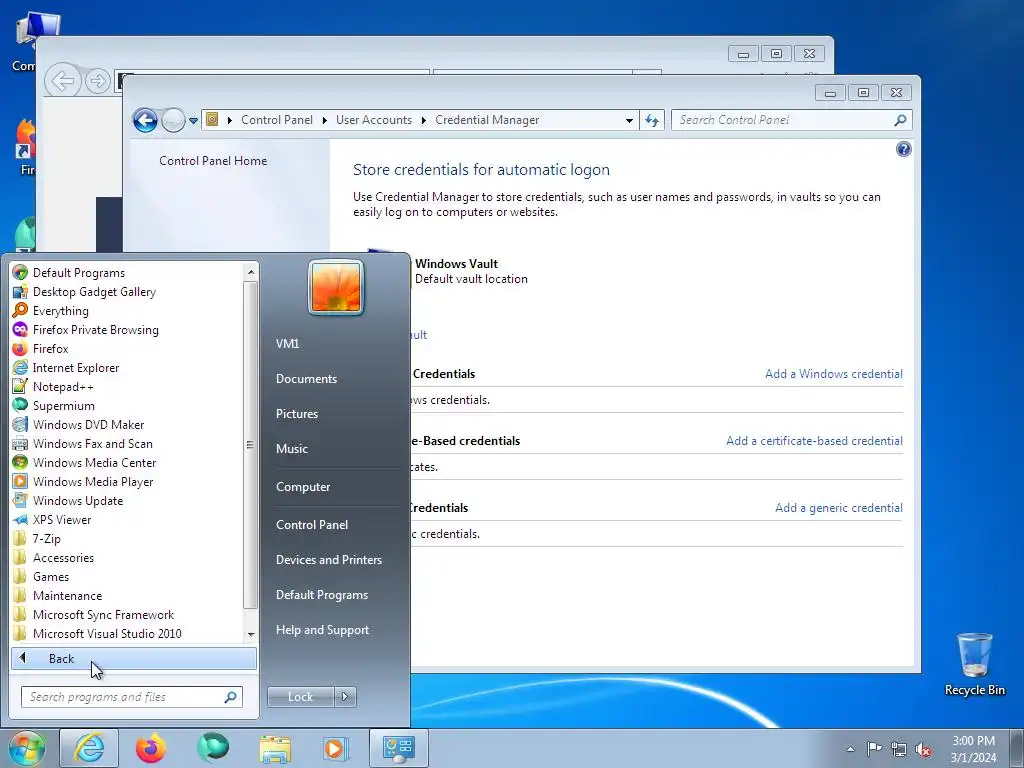Open Documents from the Start menu
This screenshot has height=768, width=1024.
tap(306, 379)
